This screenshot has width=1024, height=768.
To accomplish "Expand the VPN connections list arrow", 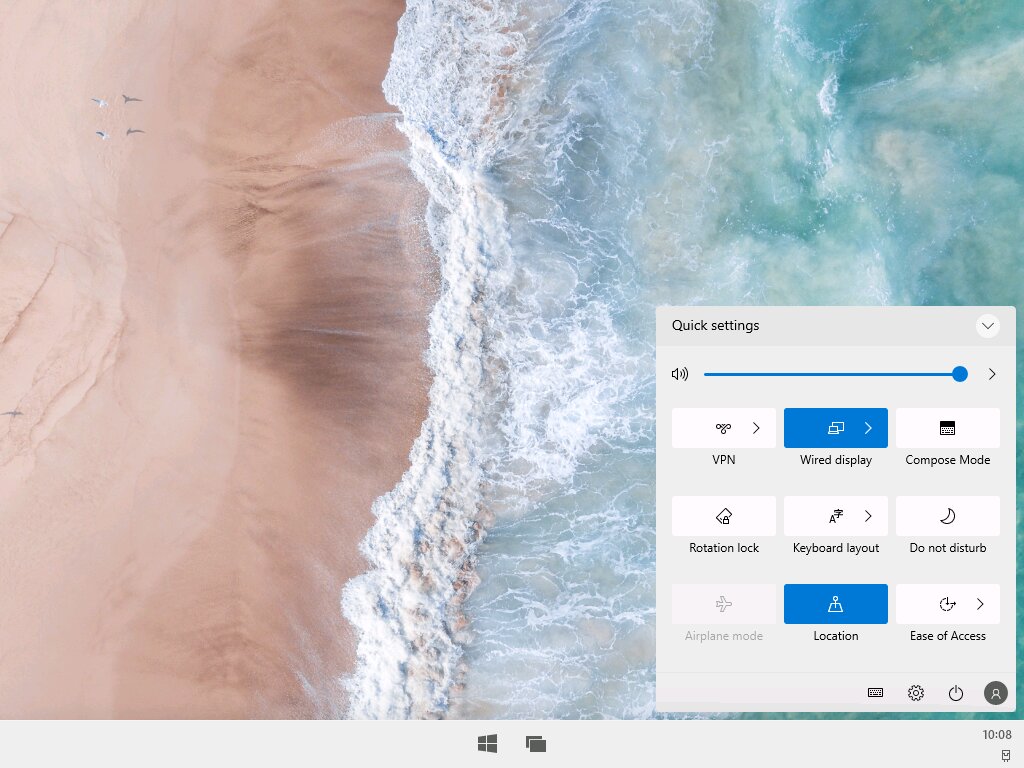I will tap(756, 428).
